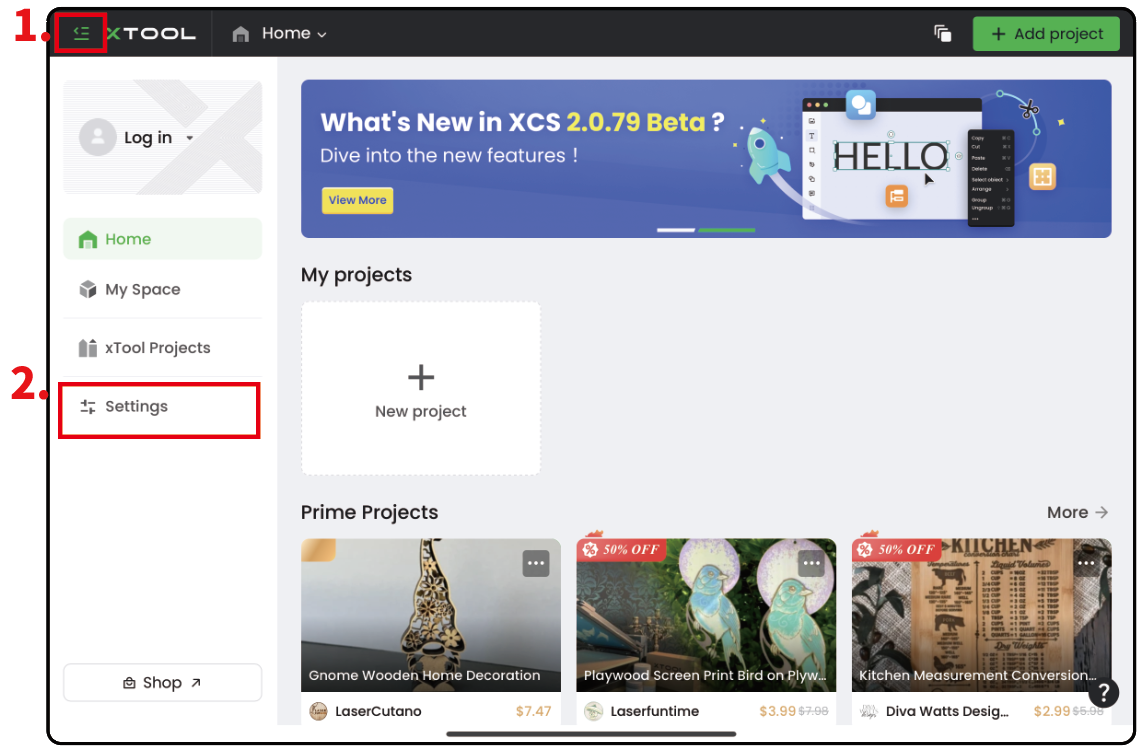Screen dimensions: 1148x751
Task: Click the xTool logo in header
Action: pos(151,33)
